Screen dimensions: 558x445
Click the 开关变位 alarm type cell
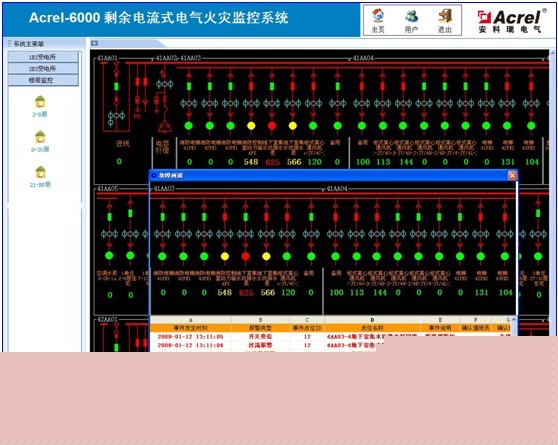tap(260, 336)
